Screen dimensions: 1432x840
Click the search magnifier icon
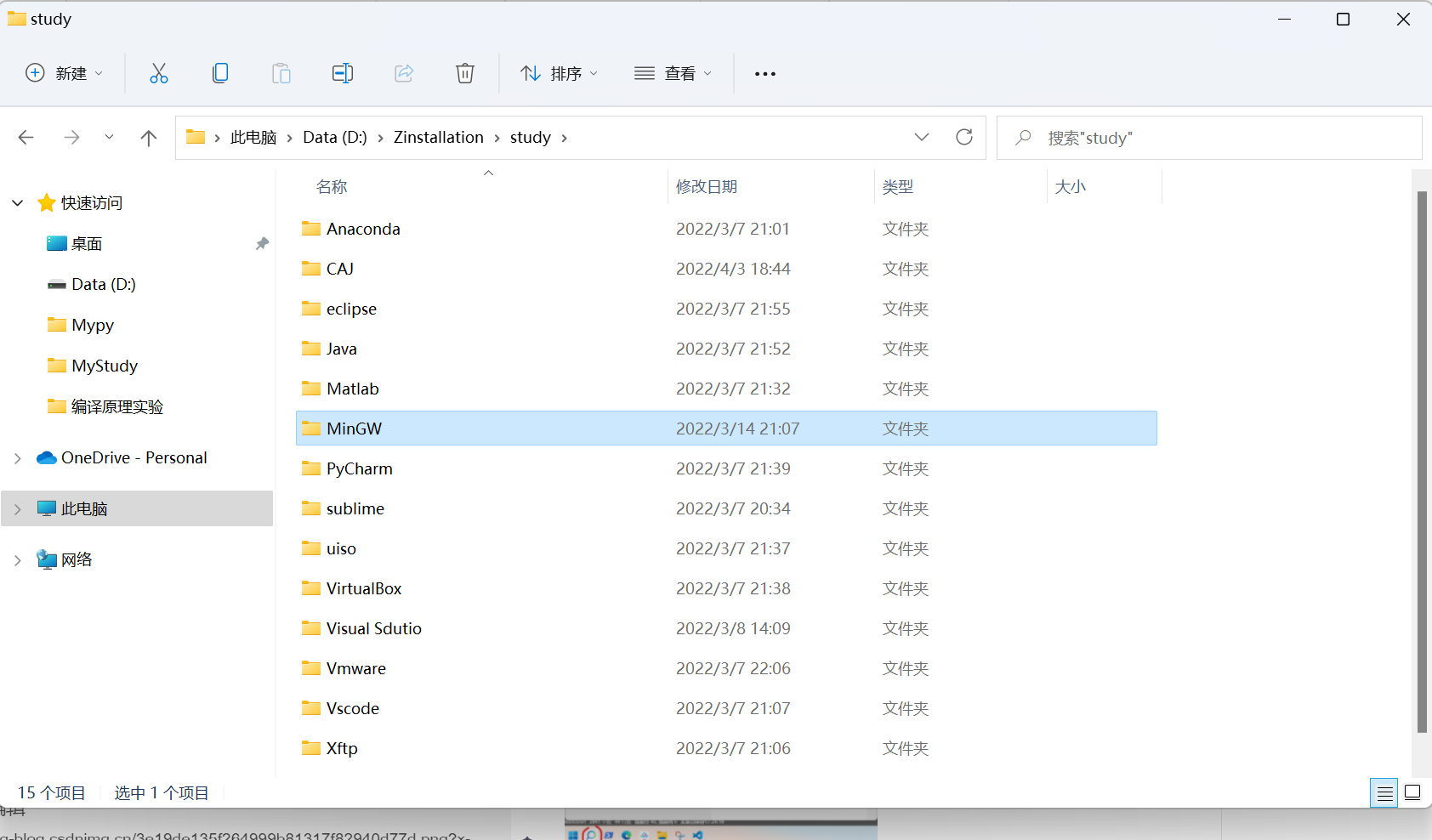coord(1024,137)
